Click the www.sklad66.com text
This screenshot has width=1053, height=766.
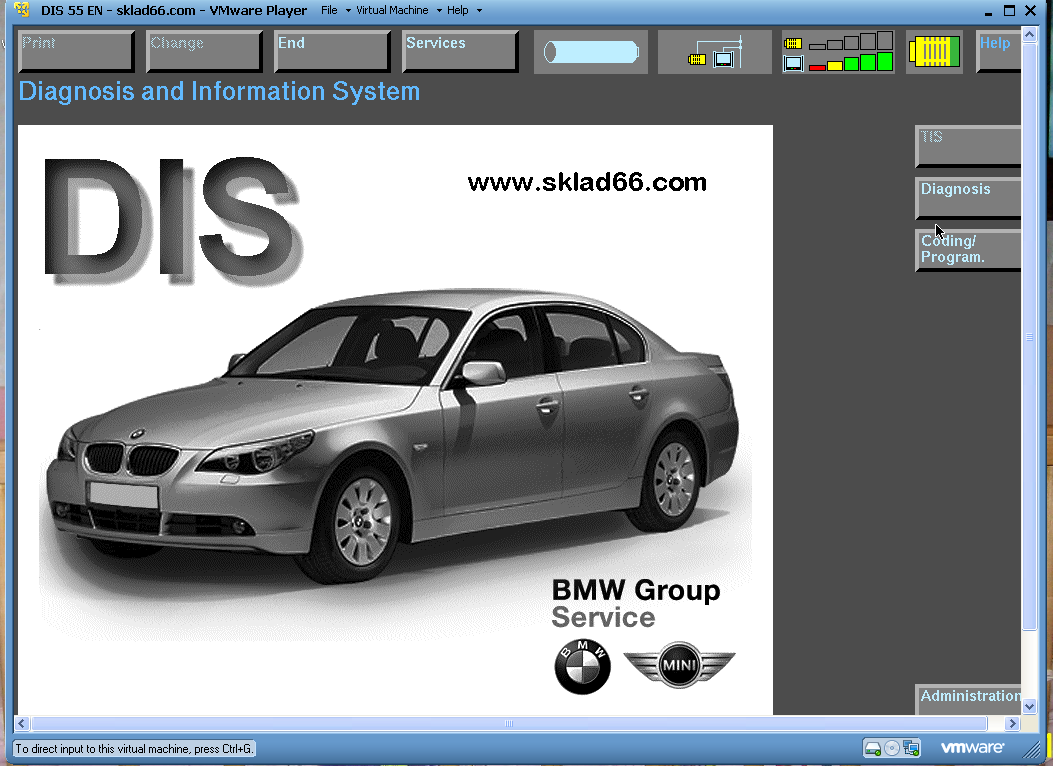587,182
